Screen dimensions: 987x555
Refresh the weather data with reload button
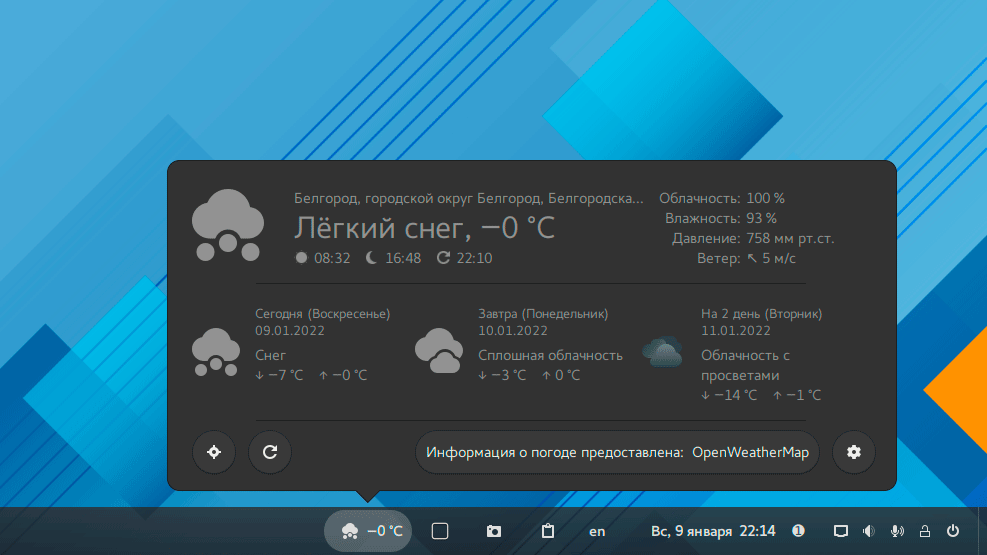tap(270, 452)
